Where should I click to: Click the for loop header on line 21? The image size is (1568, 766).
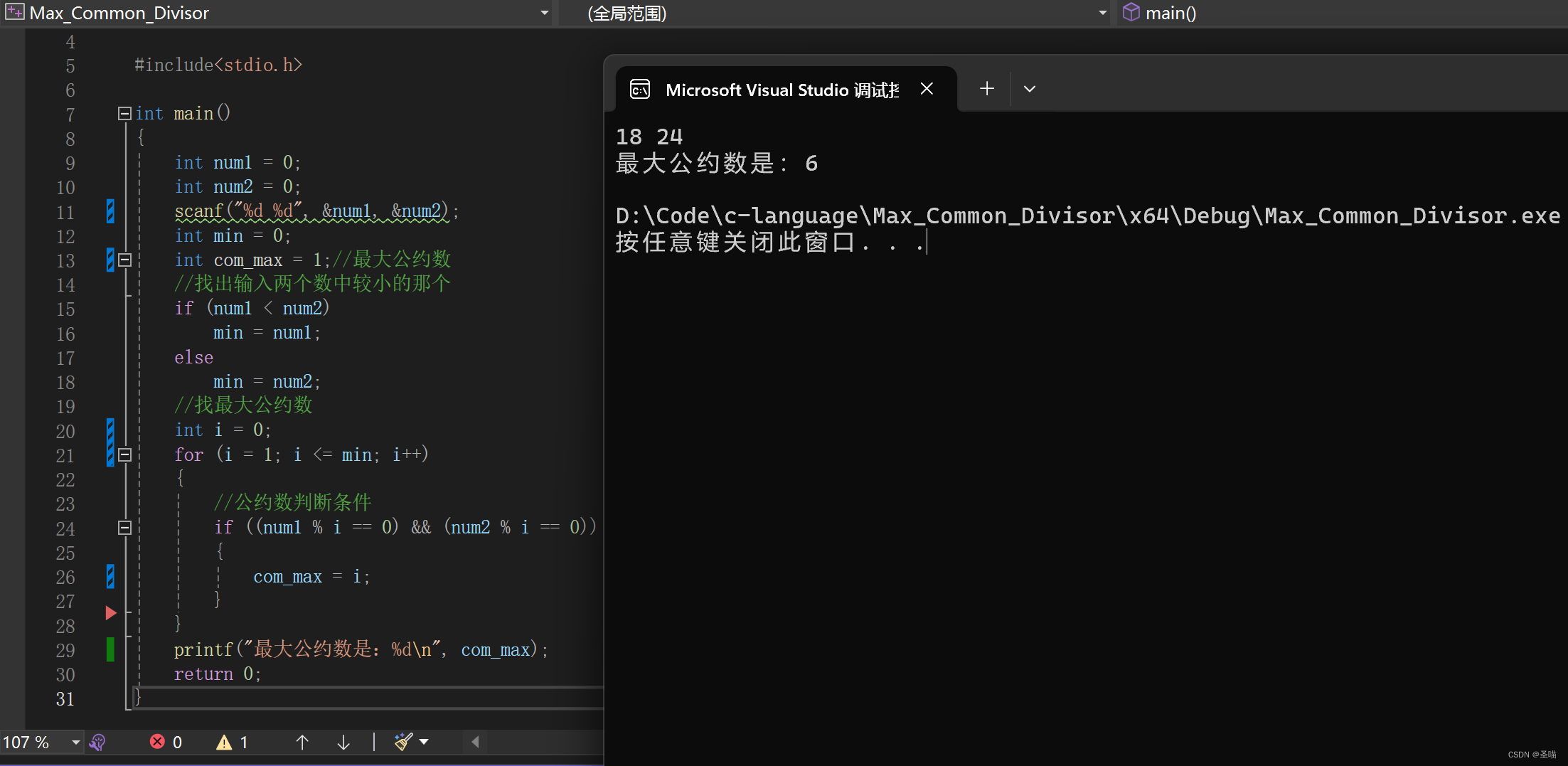tap(302, 454)
